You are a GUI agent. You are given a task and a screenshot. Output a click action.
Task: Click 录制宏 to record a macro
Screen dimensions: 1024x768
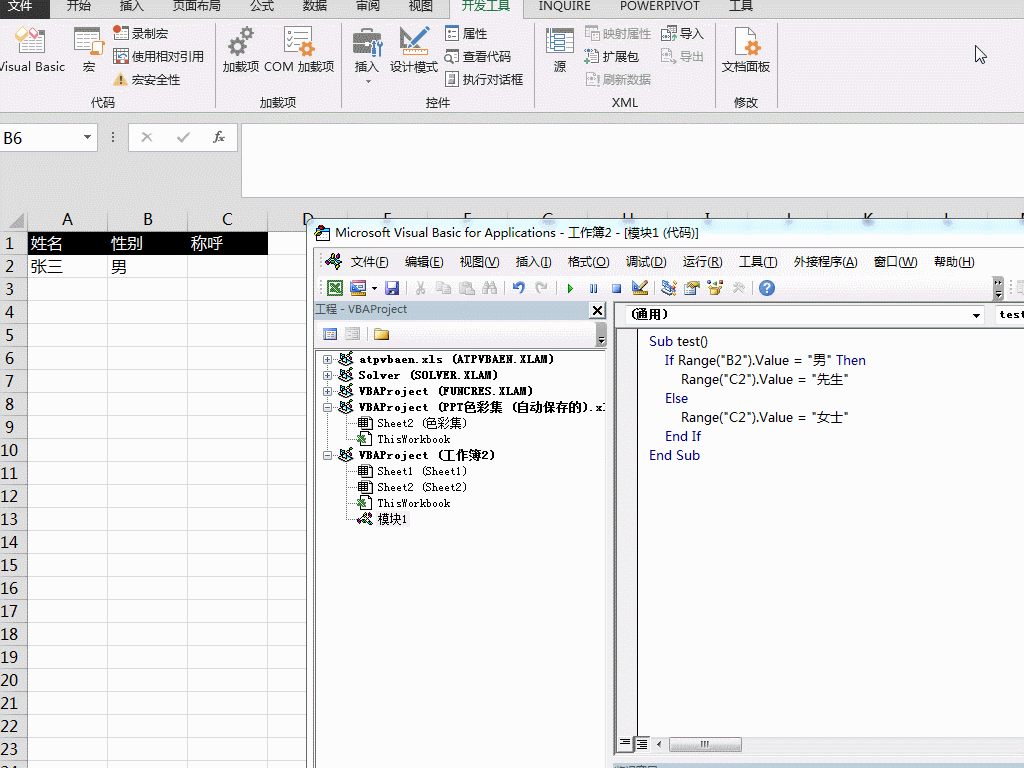click(x=140, y=33)
